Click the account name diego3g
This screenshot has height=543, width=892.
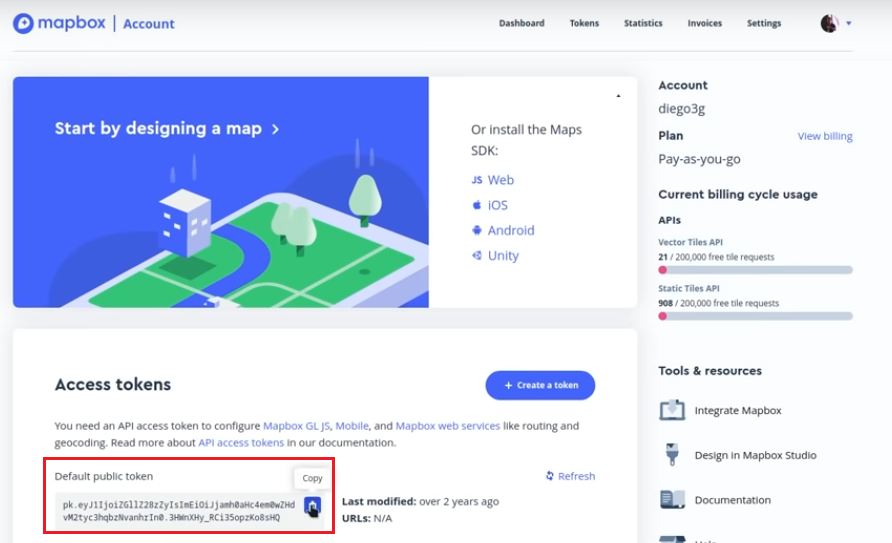tap(682, 109)
